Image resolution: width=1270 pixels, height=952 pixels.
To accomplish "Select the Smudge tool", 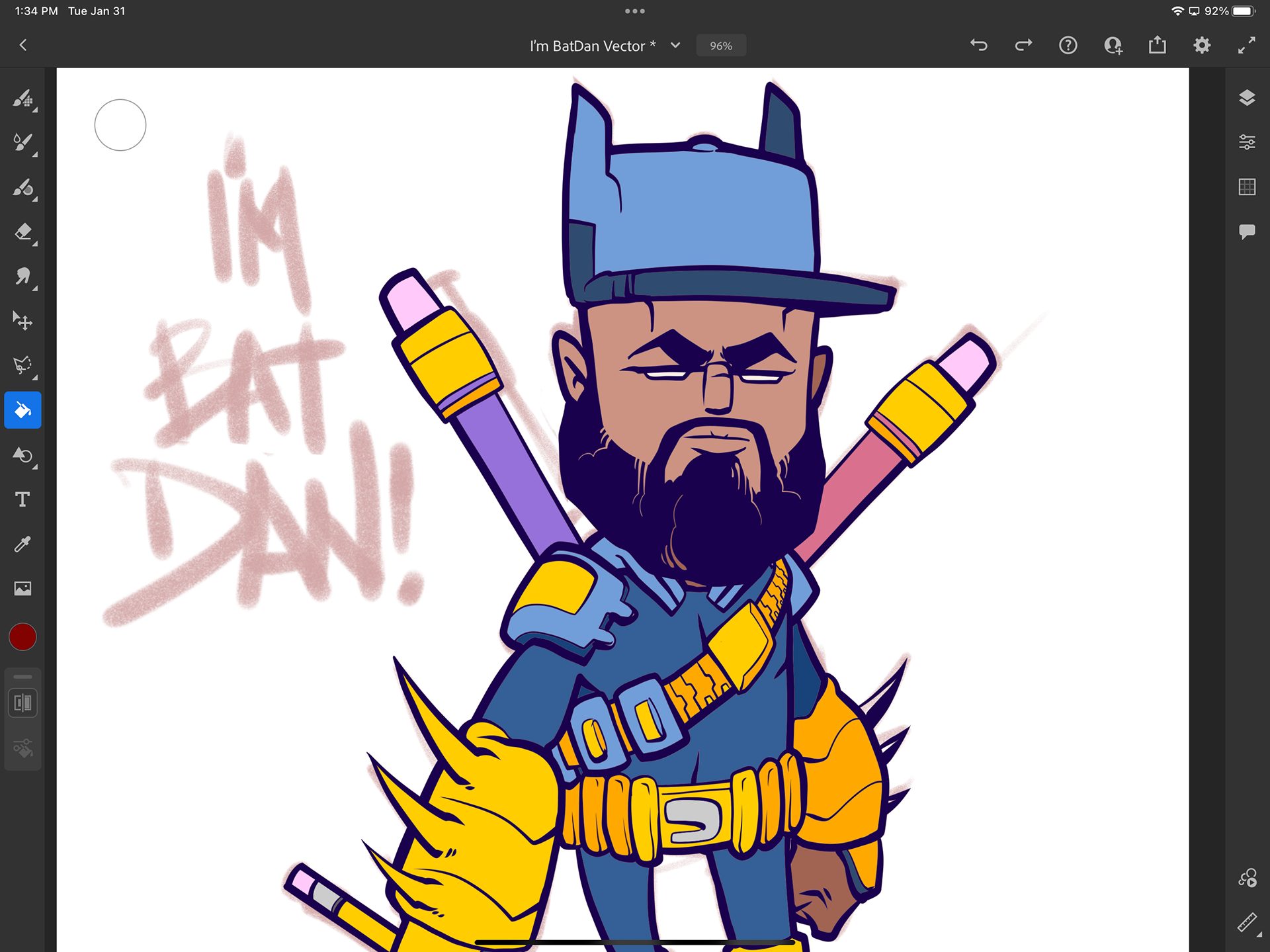I will (23, 277).
